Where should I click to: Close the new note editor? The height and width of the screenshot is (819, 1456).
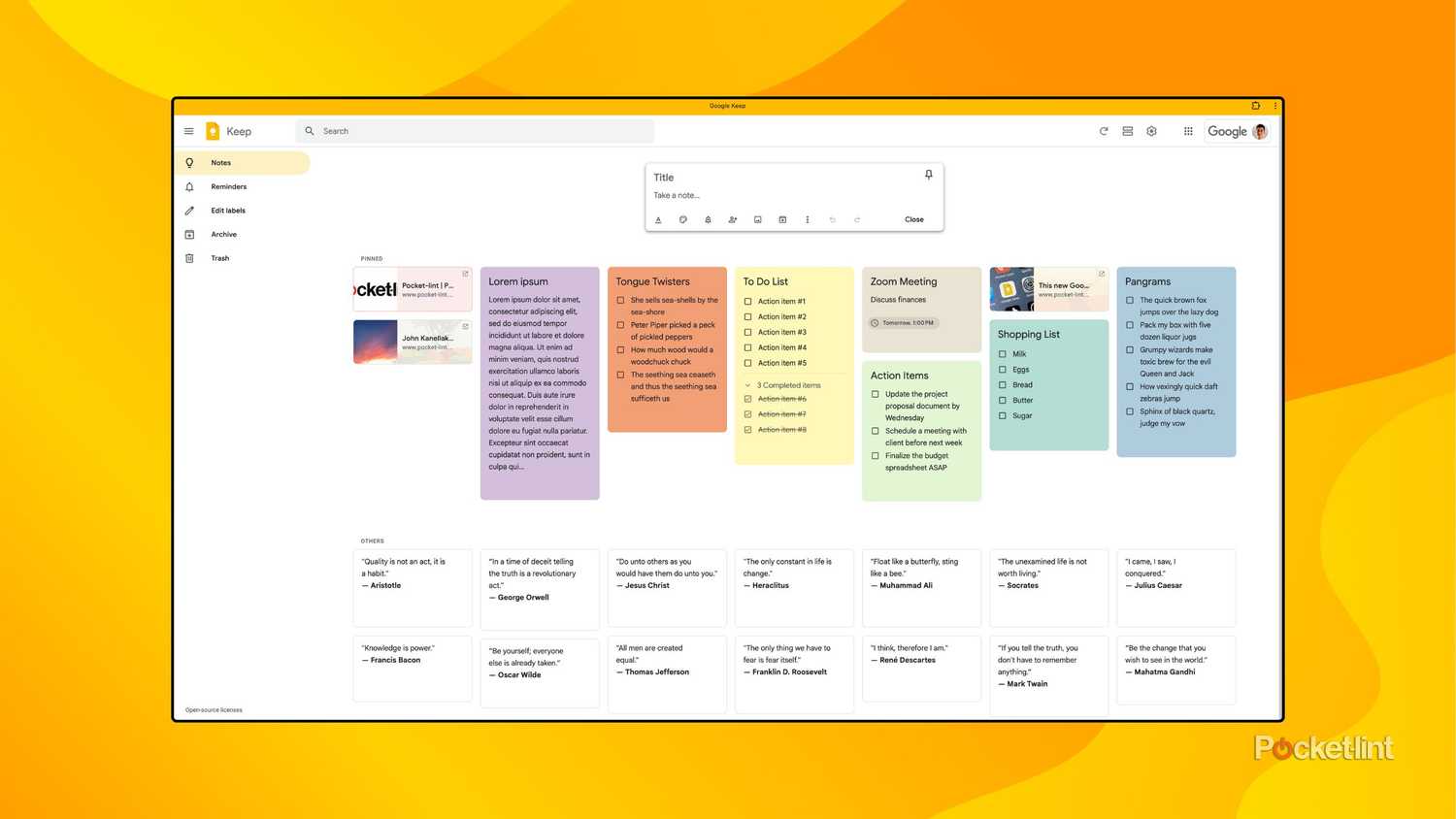pyautogui.click(x=914, y=219)
